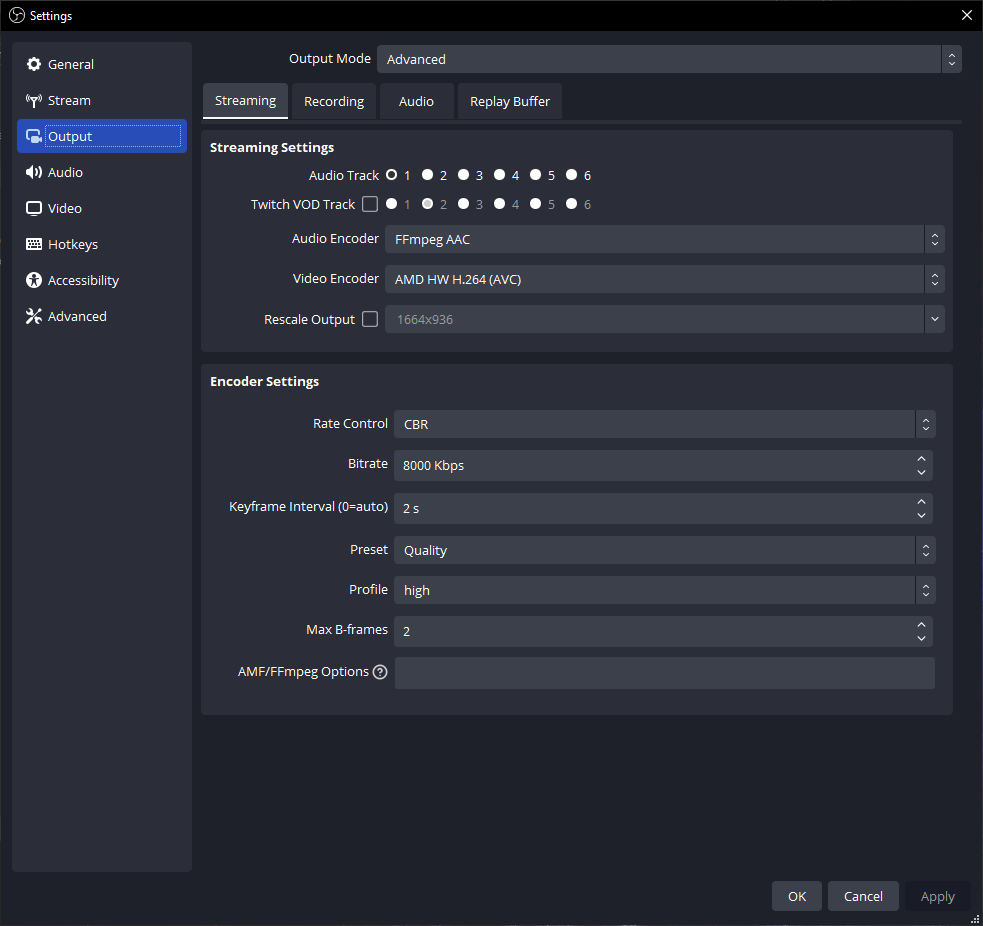Open the Output Mode dropdown

[668, 59]
